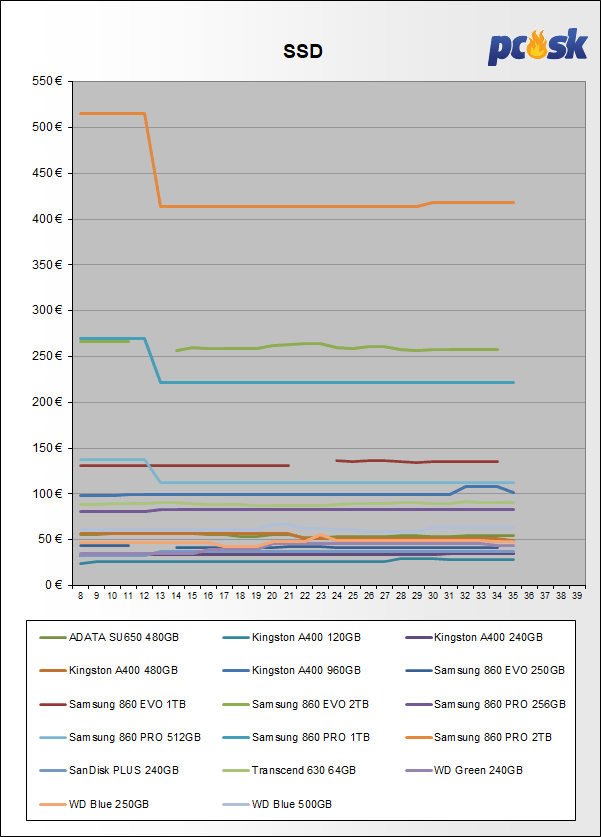Click the 0 € axis label
The width and height of the screenshot is (601, 837).
(53, 585)
